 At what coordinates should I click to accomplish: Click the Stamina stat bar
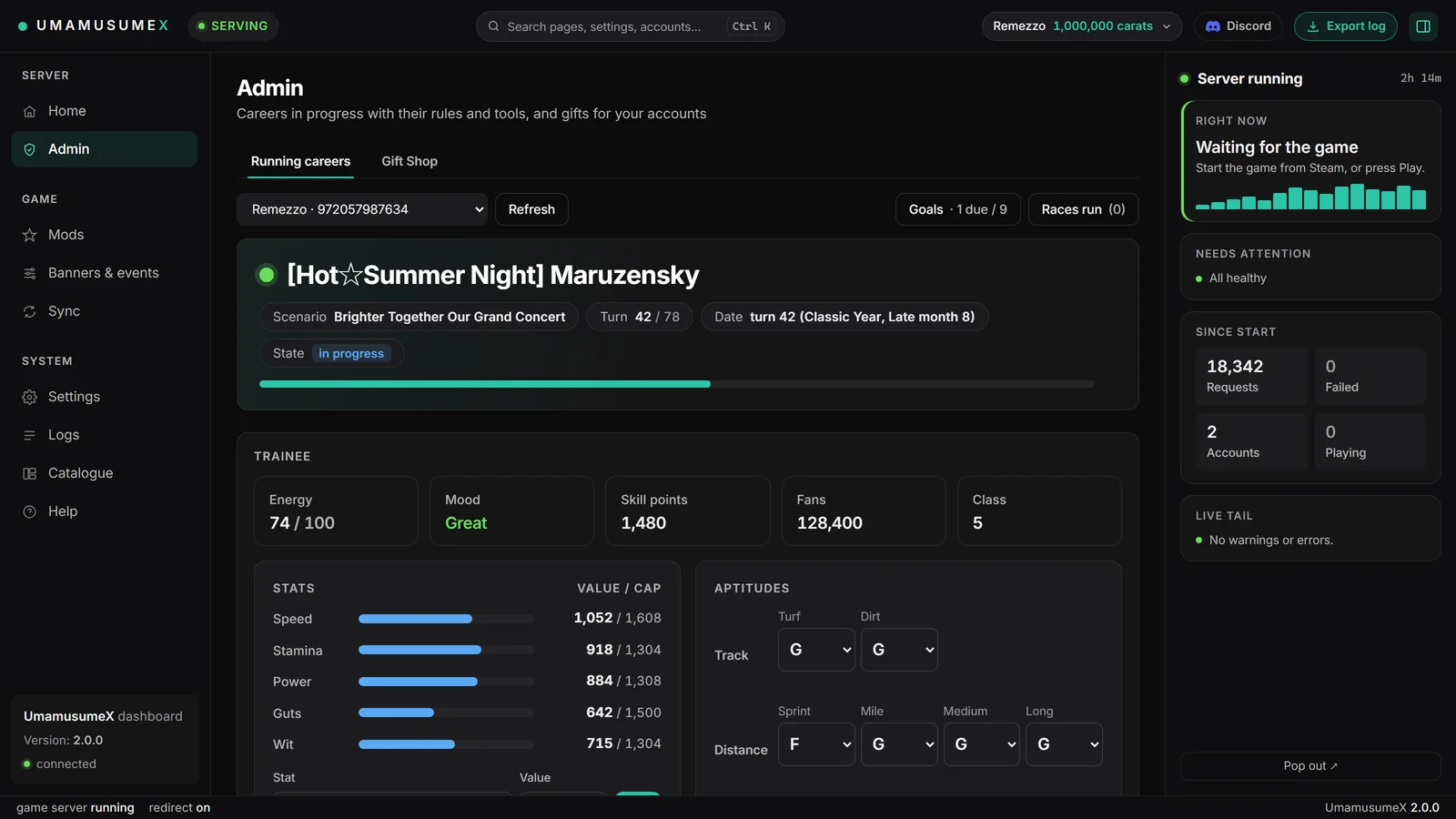click(446, 650)
